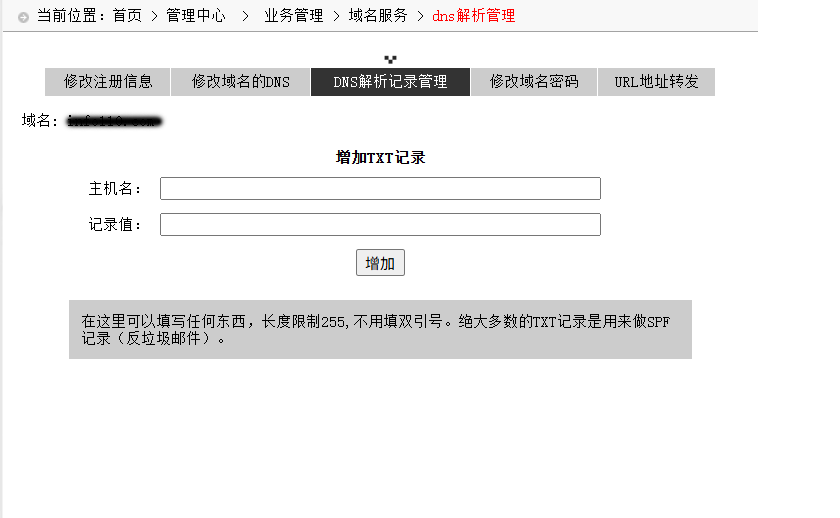Click the red dns解析管理 breadcrumb
This screenshot has height=518, width=840.
pyautogui.click(x=474, y=16)
